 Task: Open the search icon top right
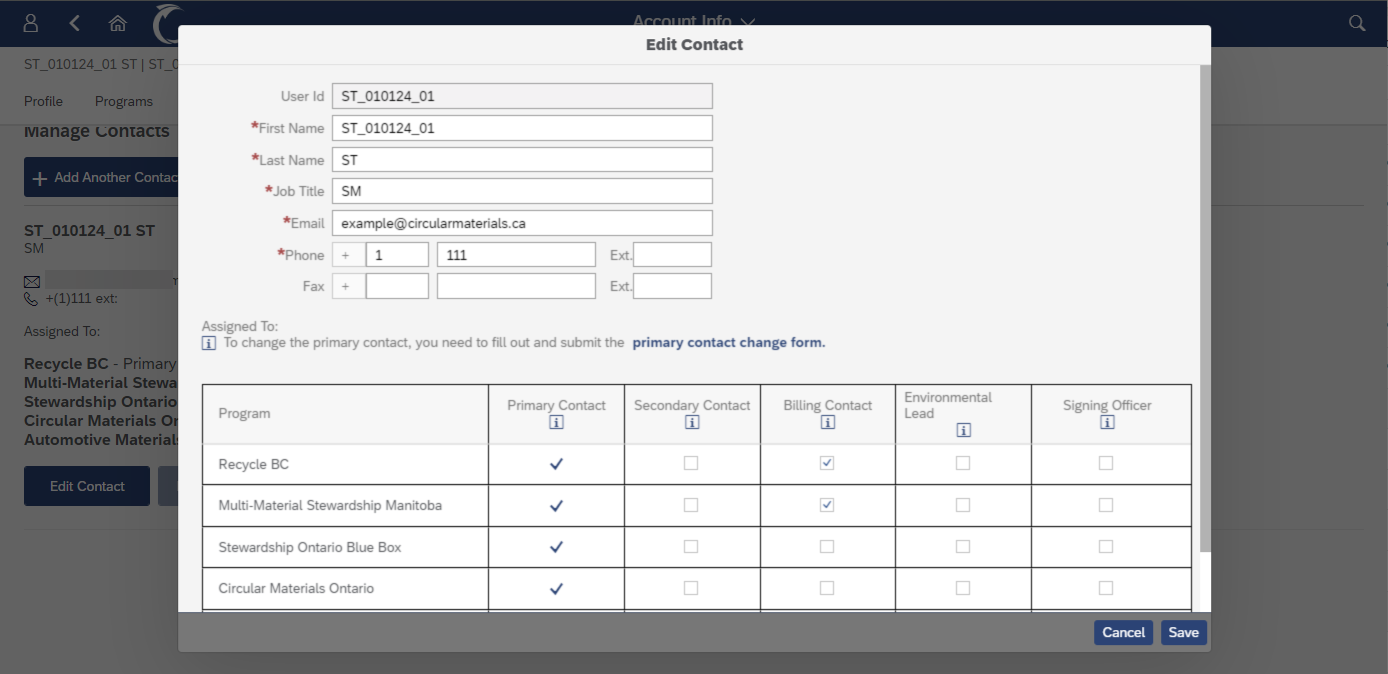(x=1356, y=23)
